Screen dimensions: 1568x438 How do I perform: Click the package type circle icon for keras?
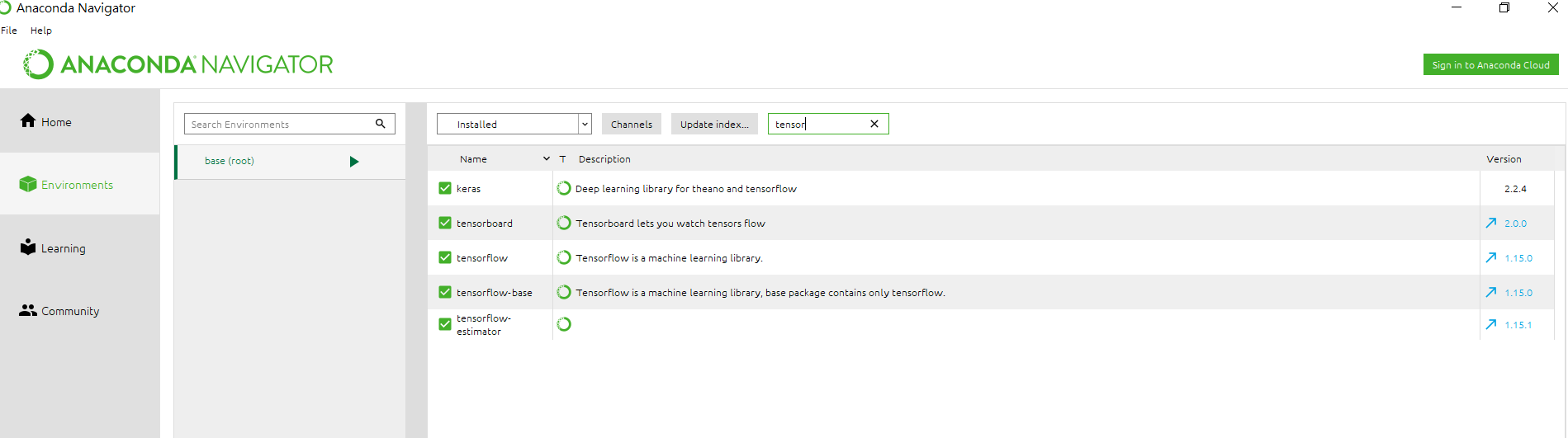564,188
